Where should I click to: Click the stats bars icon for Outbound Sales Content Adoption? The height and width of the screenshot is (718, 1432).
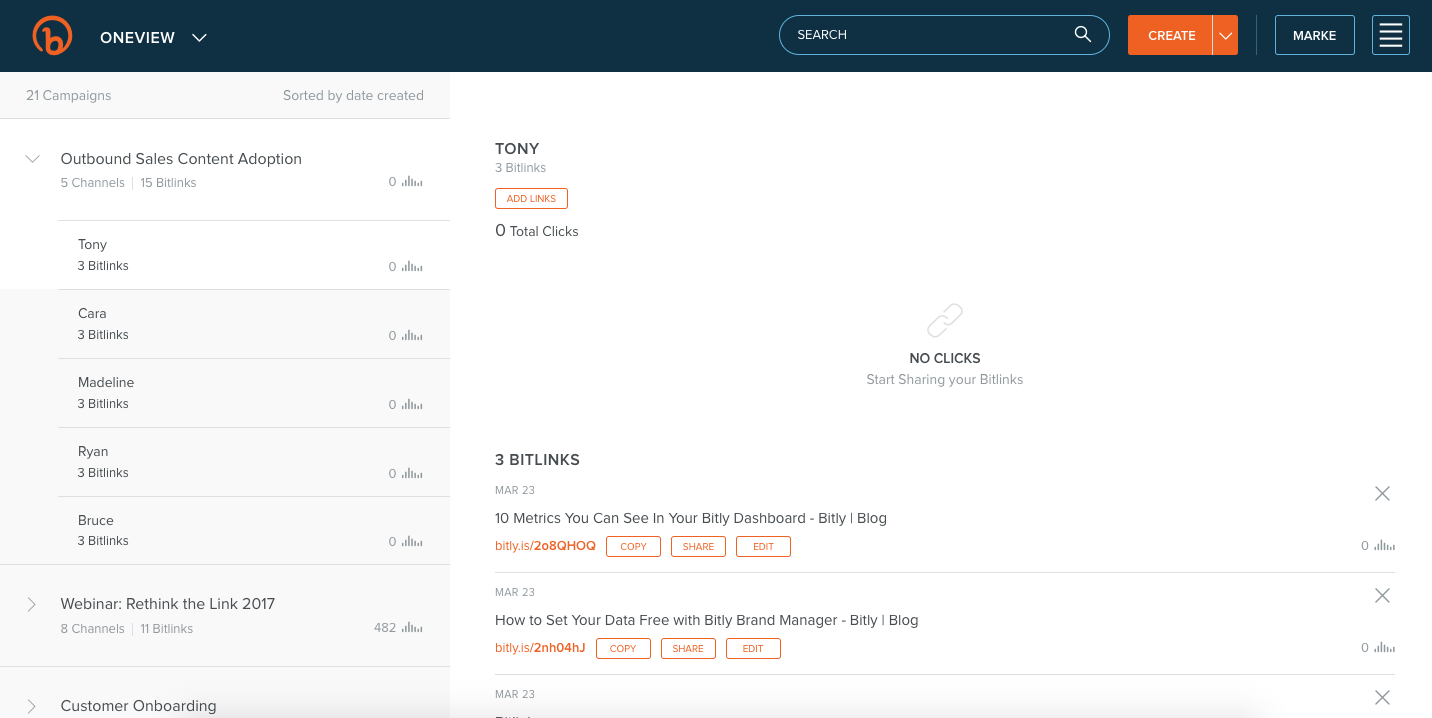(x=412, y=182)
